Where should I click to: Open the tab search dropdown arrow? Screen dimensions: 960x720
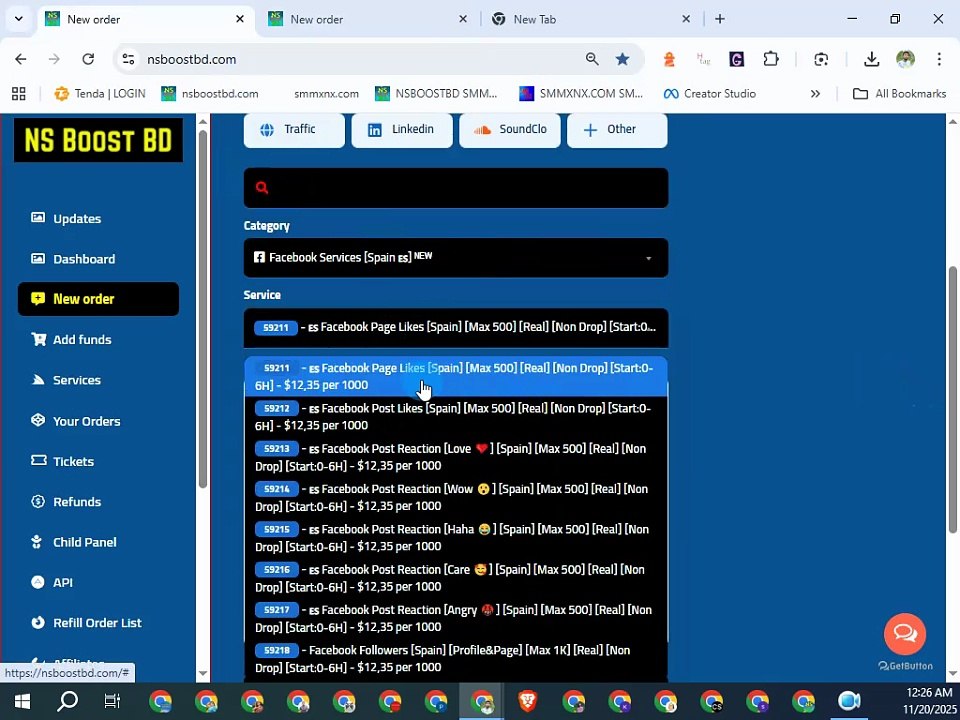(19, 19)
